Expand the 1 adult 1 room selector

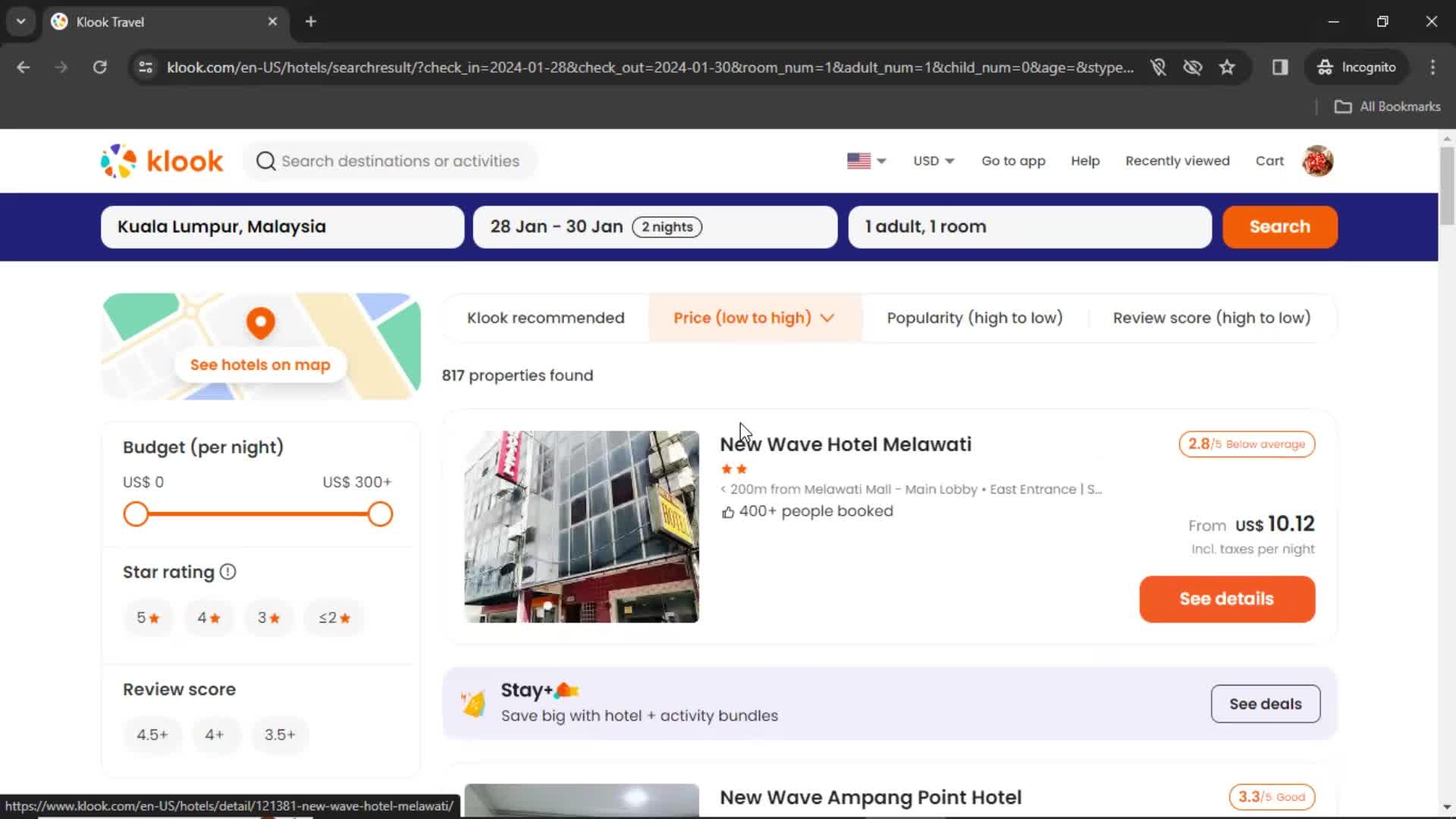(1028, 227)
